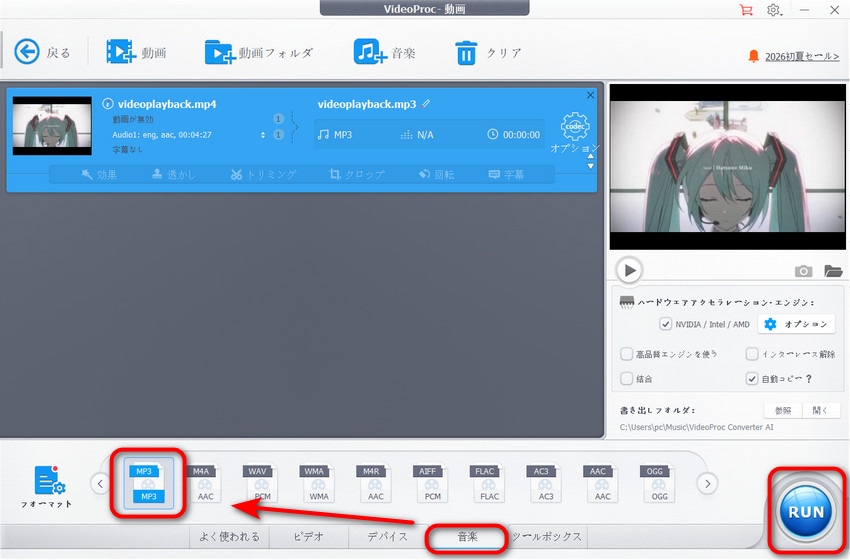Pick the M4R AAC ringtone format
850x560 pixels.
375,482
